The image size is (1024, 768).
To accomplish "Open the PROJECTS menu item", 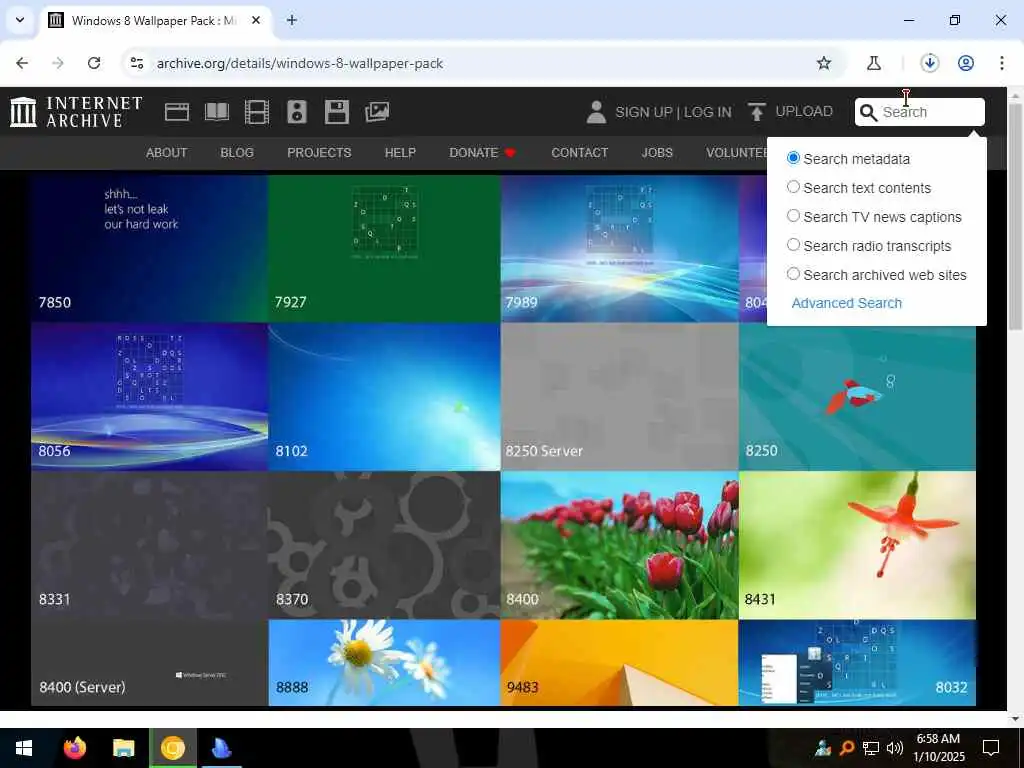I will pyautogui.click(x=319, y=153).
